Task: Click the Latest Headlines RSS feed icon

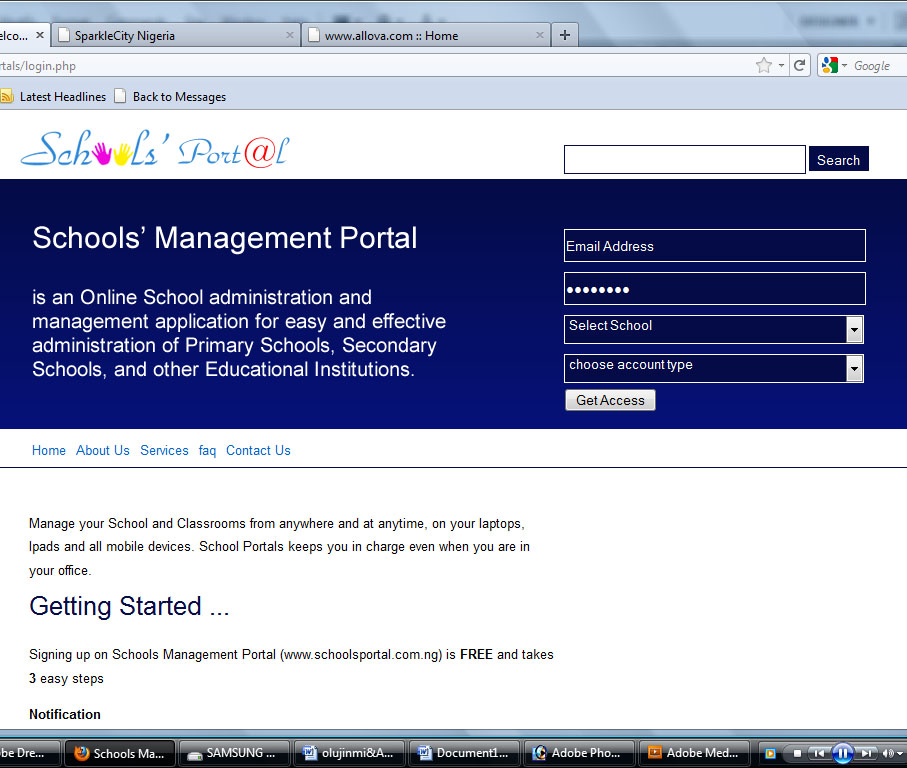Action: click(6, 96)
